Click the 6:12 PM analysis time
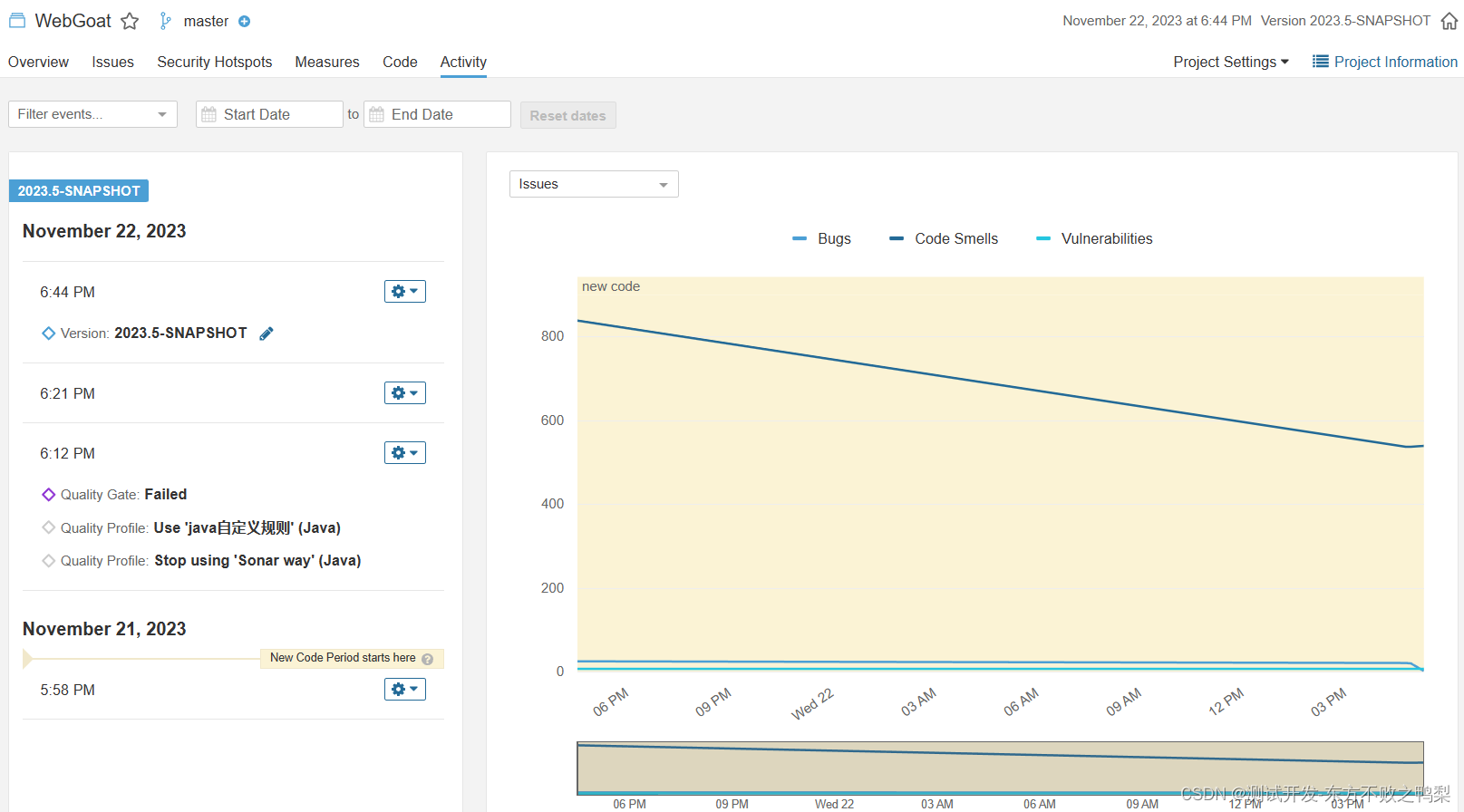The width and height of the screenshot is (1464, 812). (x=67, y=453)
